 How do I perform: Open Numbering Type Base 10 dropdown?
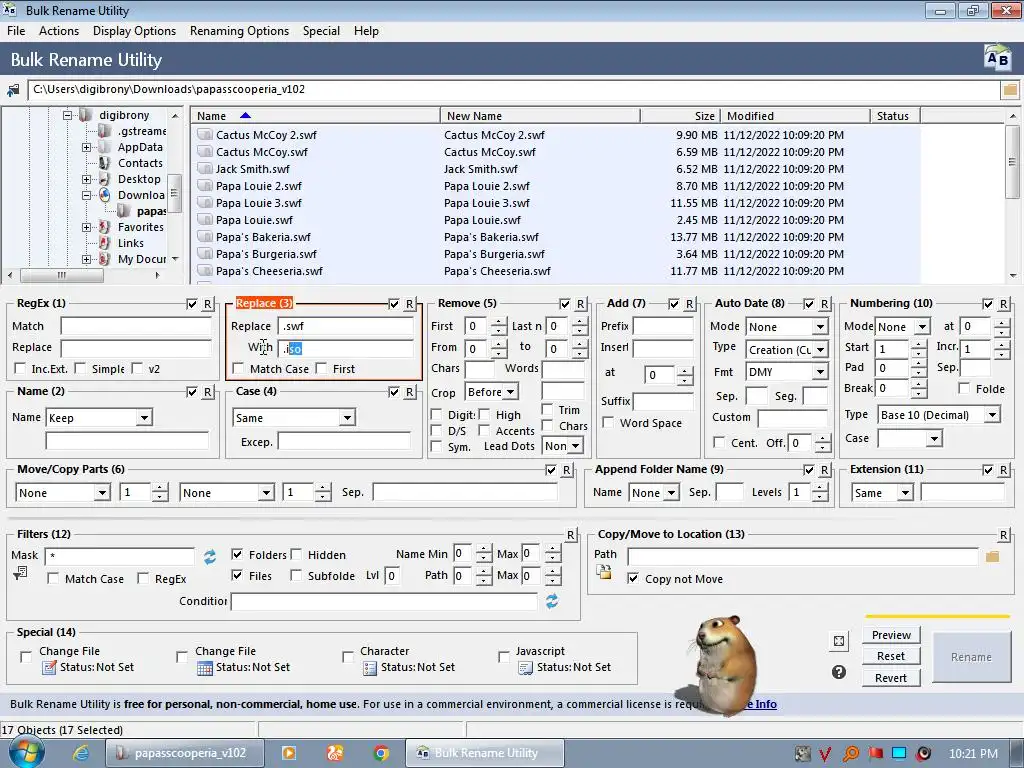click(x=993, y=415)
